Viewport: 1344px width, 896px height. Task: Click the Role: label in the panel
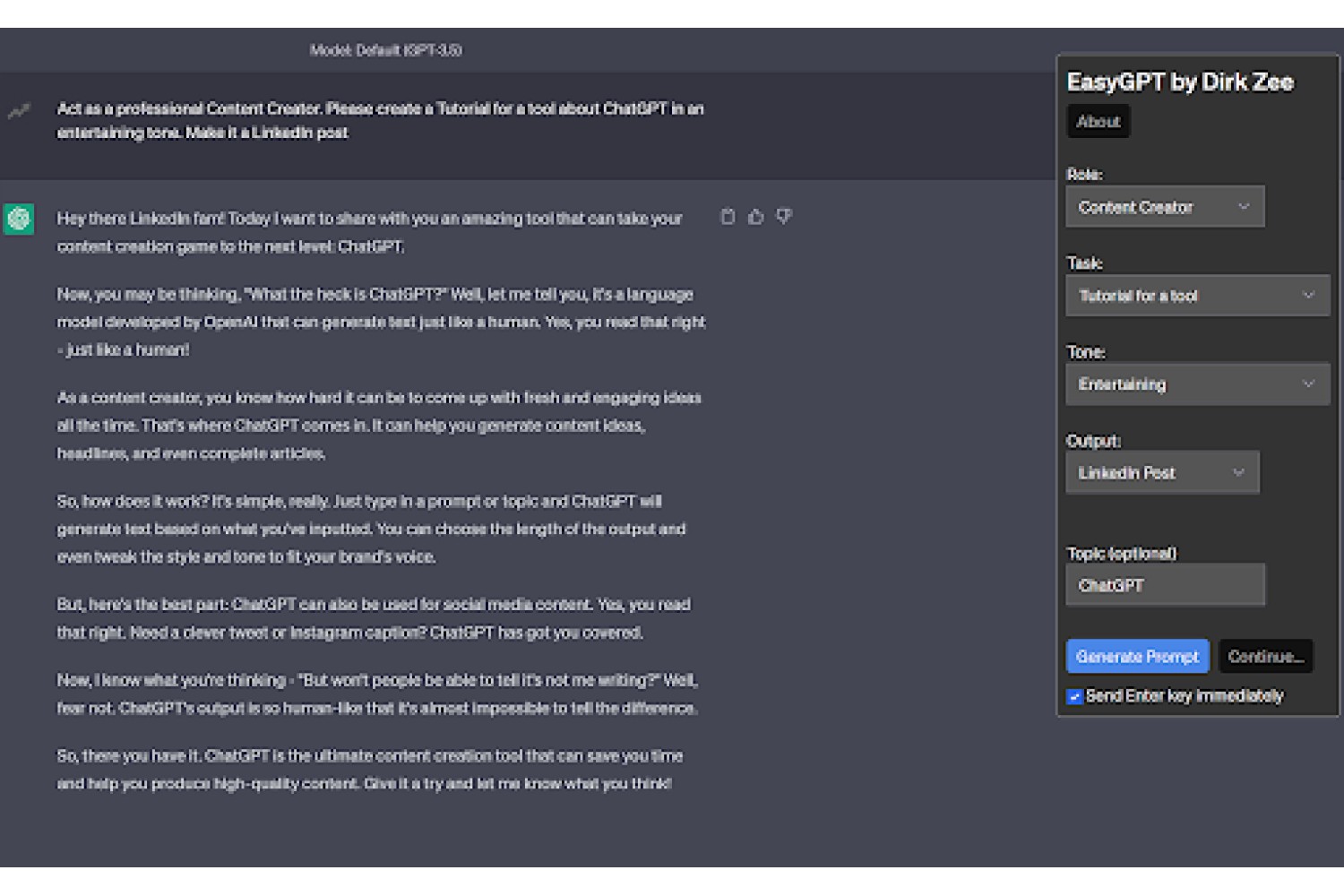[1084, 175]
